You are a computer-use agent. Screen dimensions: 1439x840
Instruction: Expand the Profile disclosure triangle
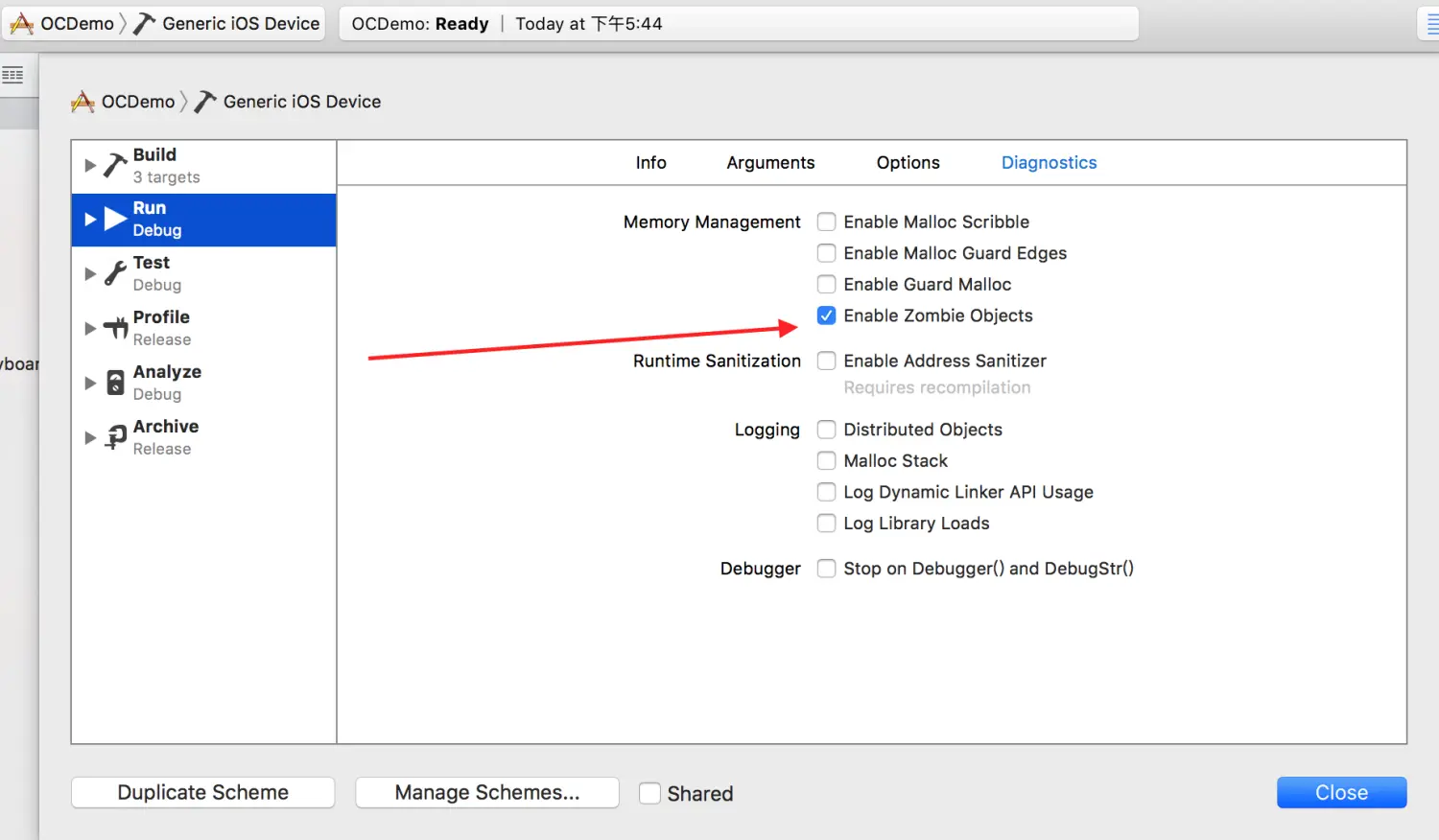point(90,329)
